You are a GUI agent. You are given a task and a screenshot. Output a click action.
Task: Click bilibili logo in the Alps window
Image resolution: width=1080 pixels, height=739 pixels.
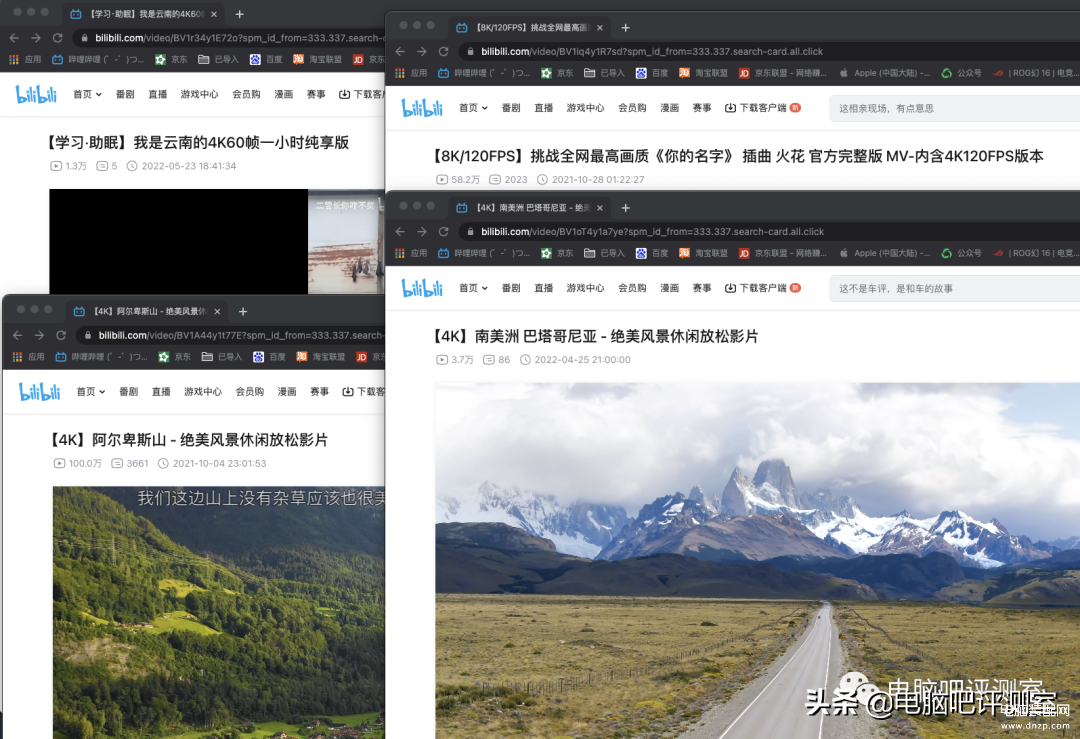click(39, 391)
